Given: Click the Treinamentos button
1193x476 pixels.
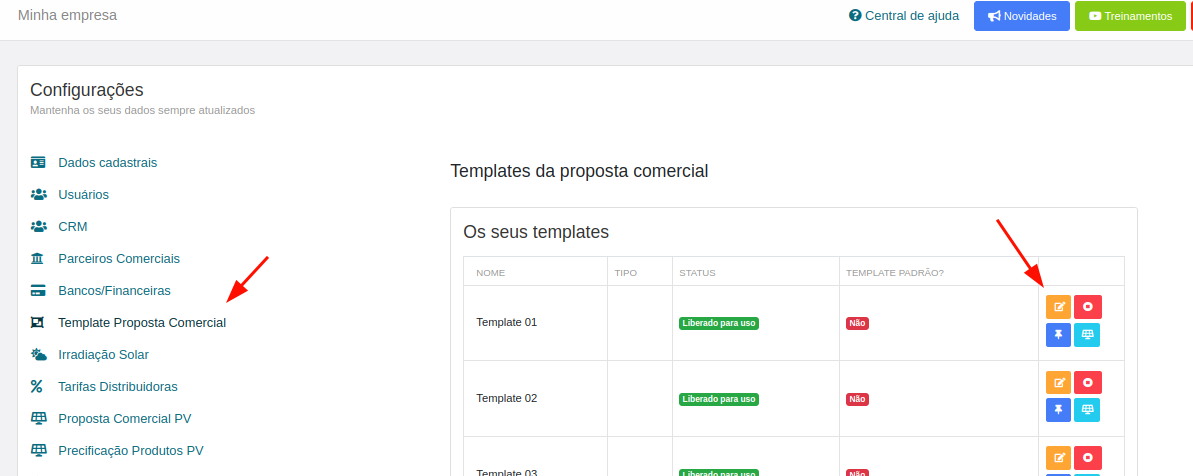Looking at the screenshot, I should (x=1131, y=16).
